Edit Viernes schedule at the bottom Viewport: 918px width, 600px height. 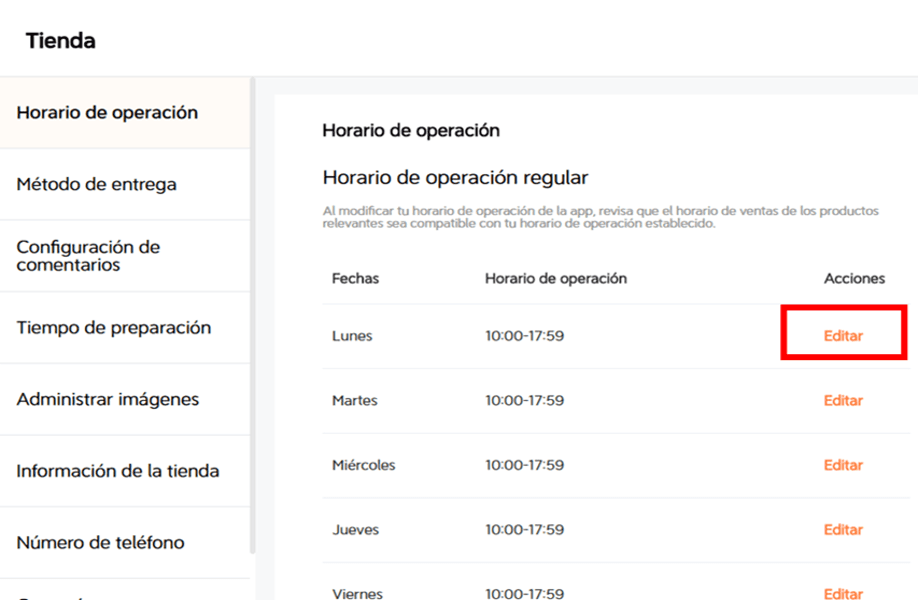843,592
